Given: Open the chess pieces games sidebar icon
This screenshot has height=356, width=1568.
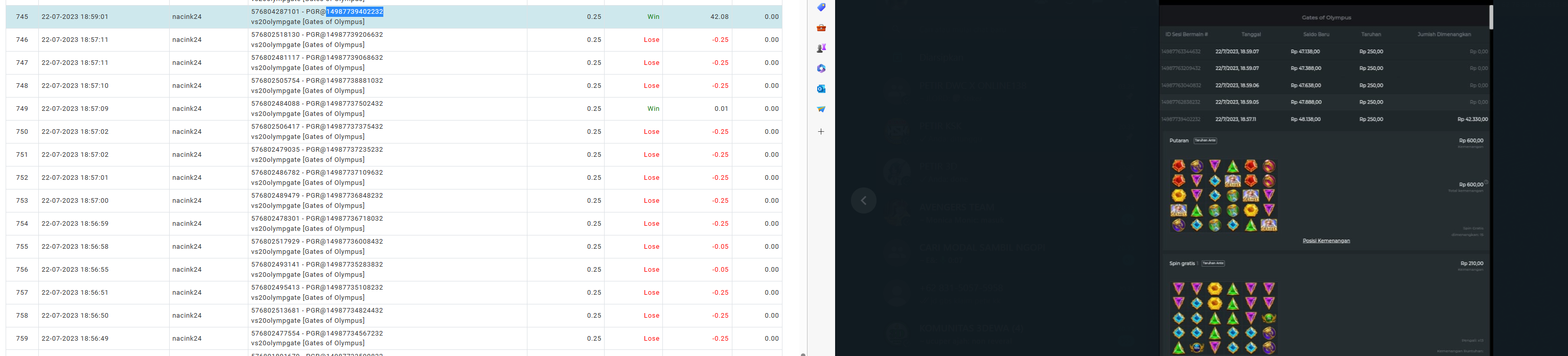Looking at the screenshot, I should [x=821, y=48].
